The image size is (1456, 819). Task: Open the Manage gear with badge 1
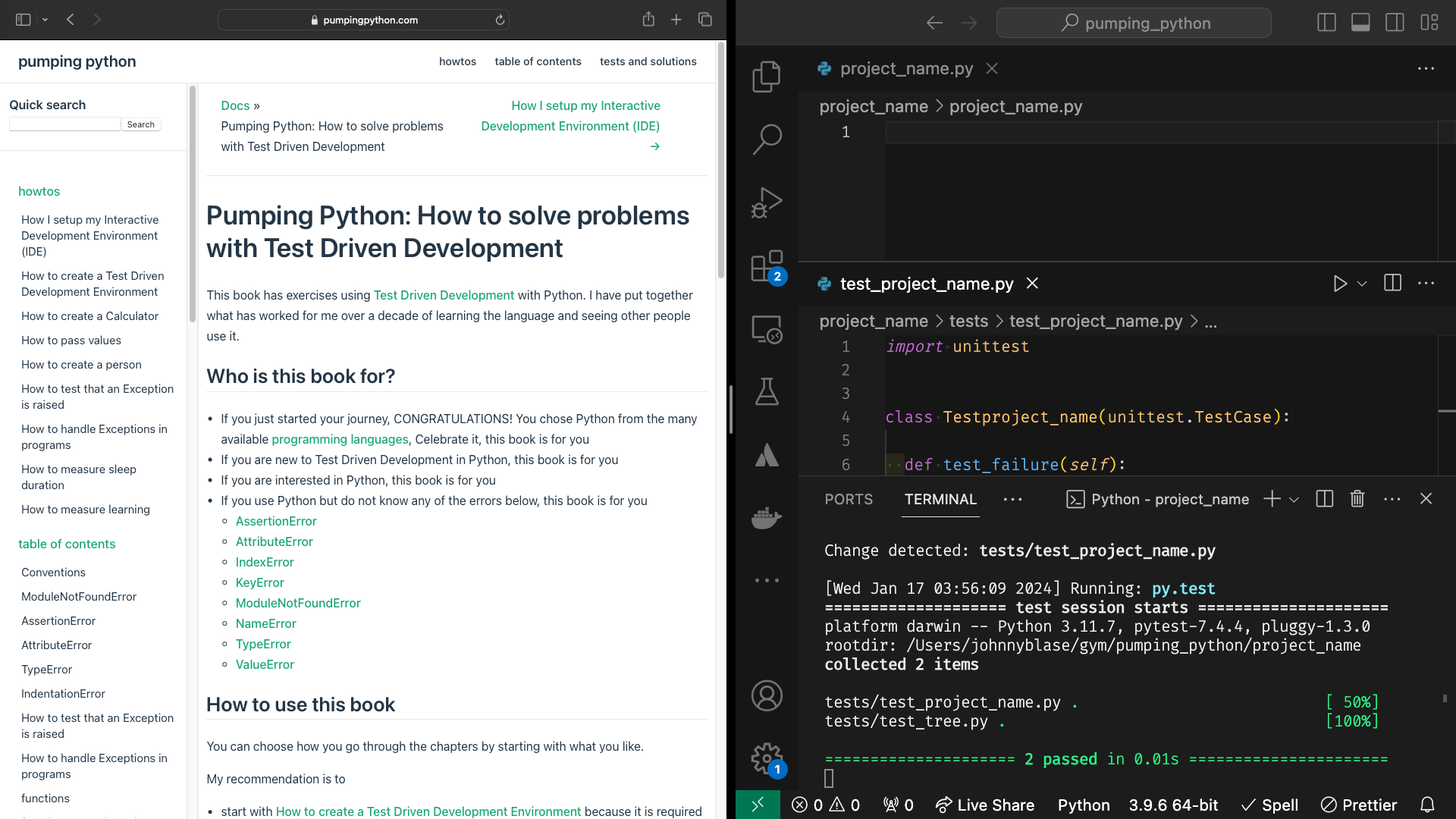pos(767,758)
